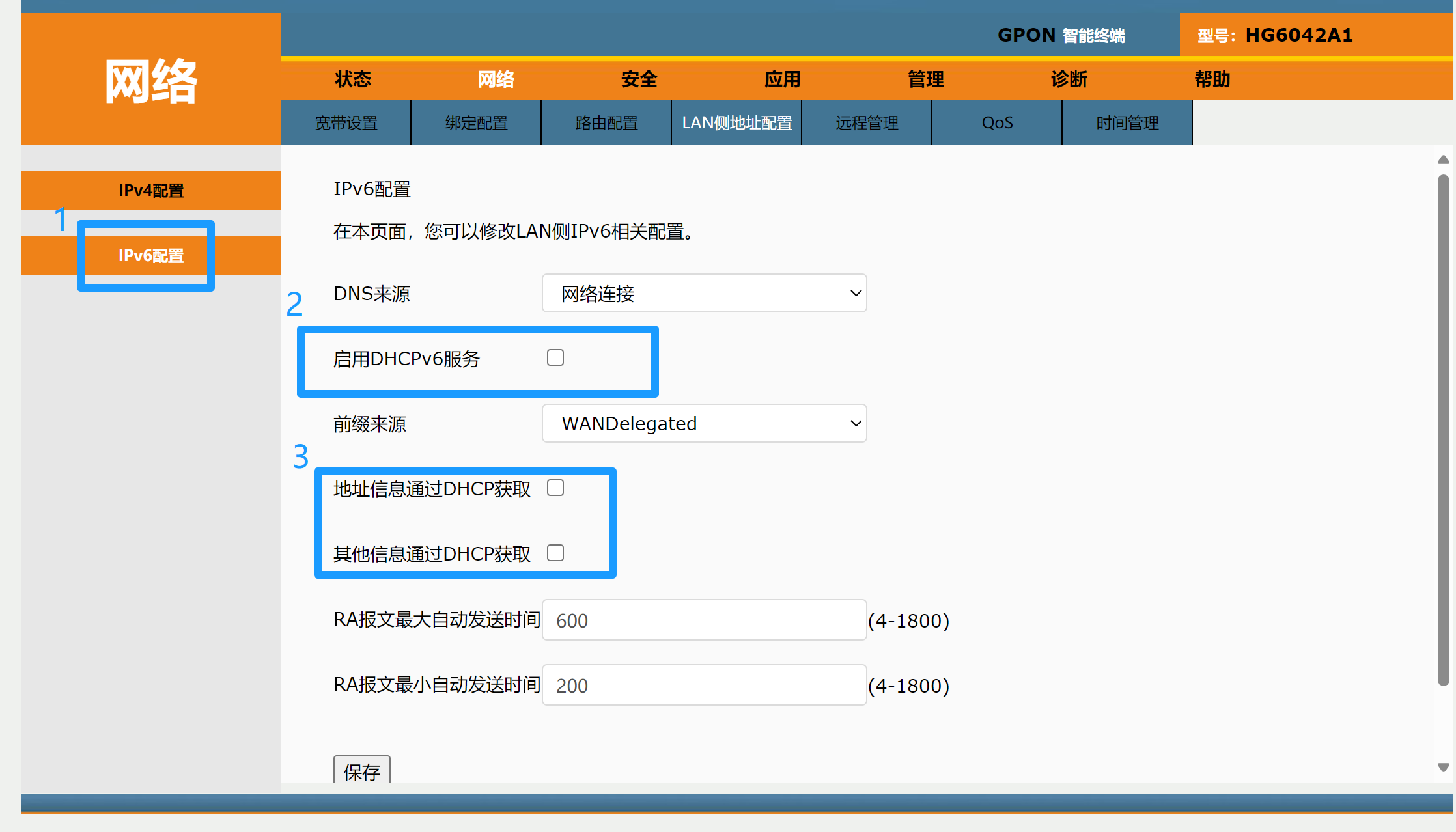This screenshot has width=1456, height=832.
Task: Click the 型号: HG6042A1 model label
Action: click(1275, 35)
